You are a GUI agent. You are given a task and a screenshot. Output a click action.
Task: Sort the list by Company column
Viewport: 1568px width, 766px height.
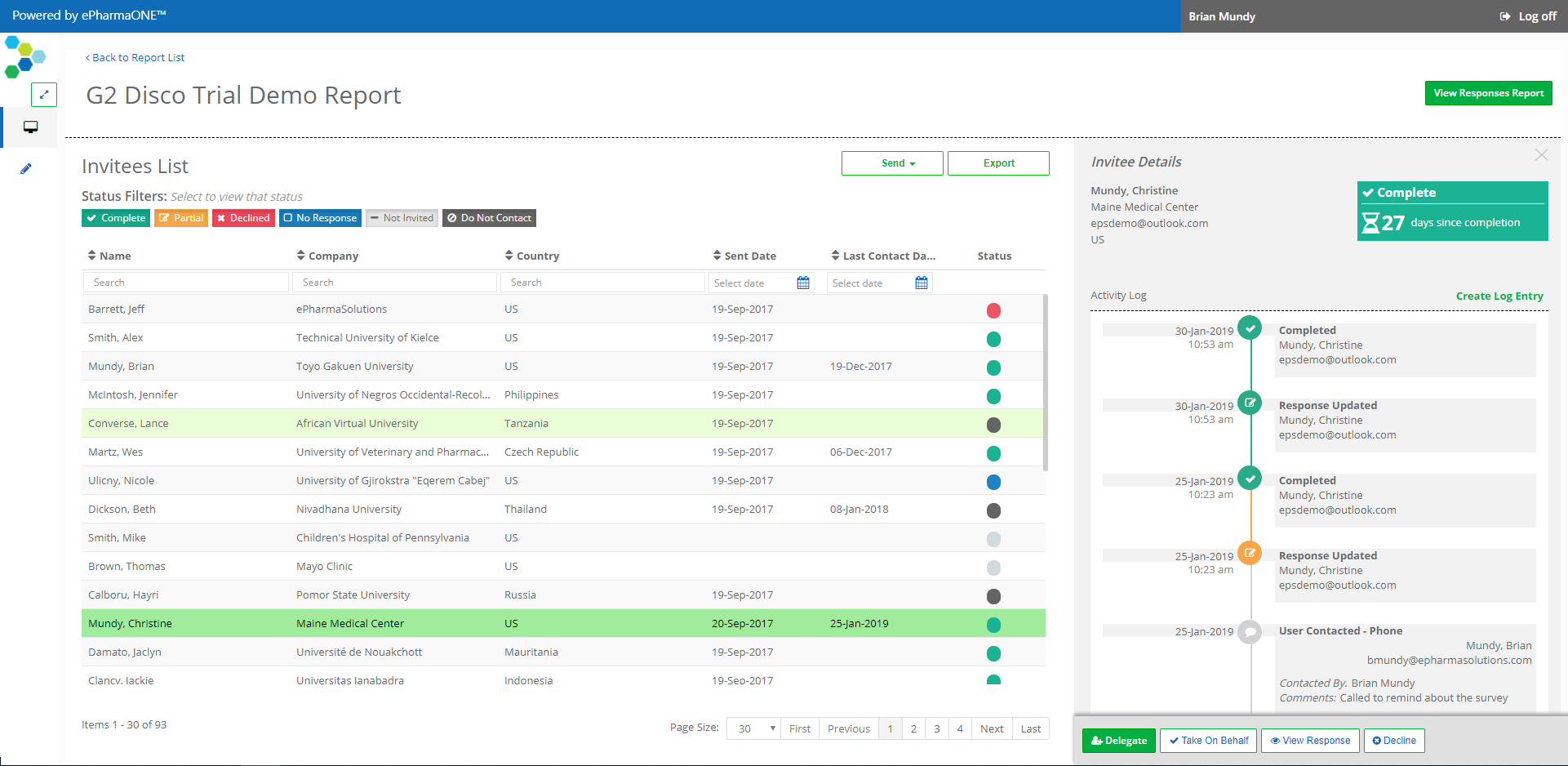327,256
